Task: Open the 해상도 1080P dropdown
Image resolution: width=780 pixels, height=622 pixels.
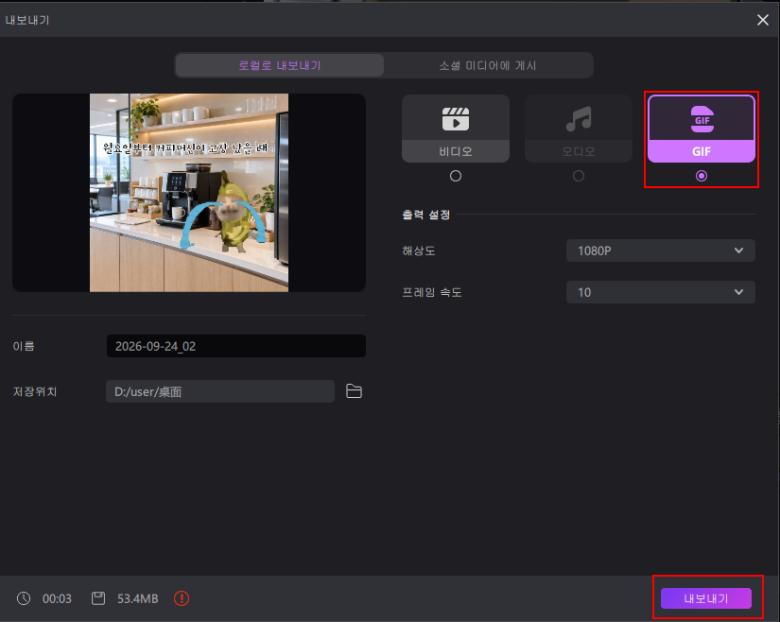Action: (x=661, y=250)
